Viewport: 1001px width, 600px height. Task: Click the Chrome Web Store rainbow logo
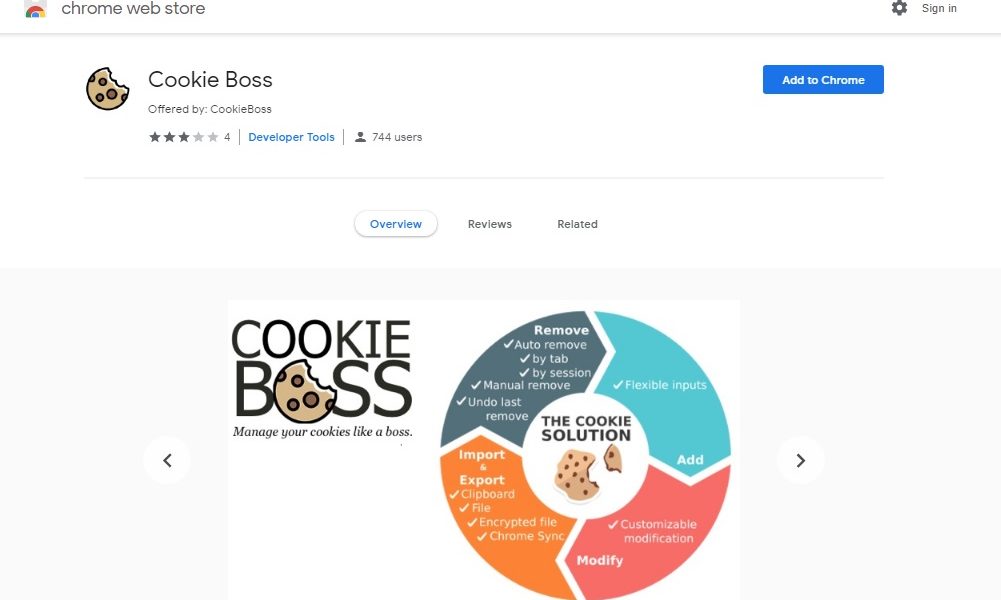point(35,9)
